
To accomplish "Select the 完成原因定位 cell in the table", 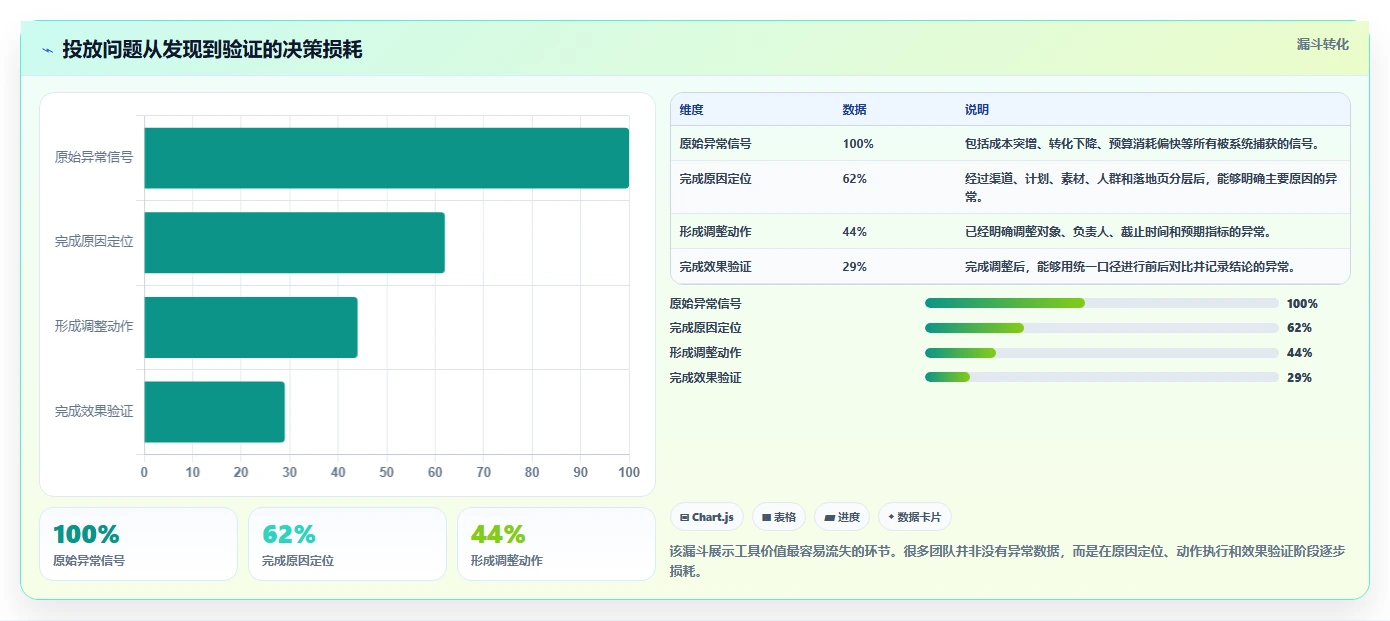I will point(716,179).
